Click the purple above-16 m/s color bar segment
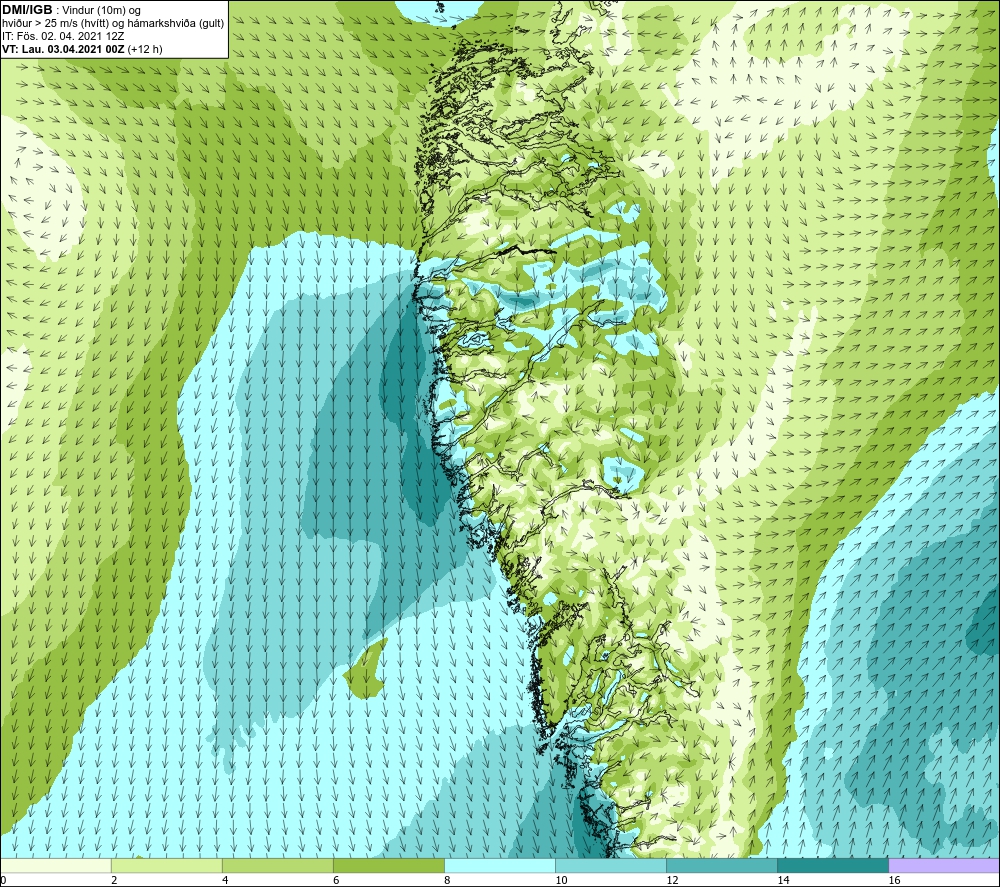 pyautogui.click(x=944, y=865)
